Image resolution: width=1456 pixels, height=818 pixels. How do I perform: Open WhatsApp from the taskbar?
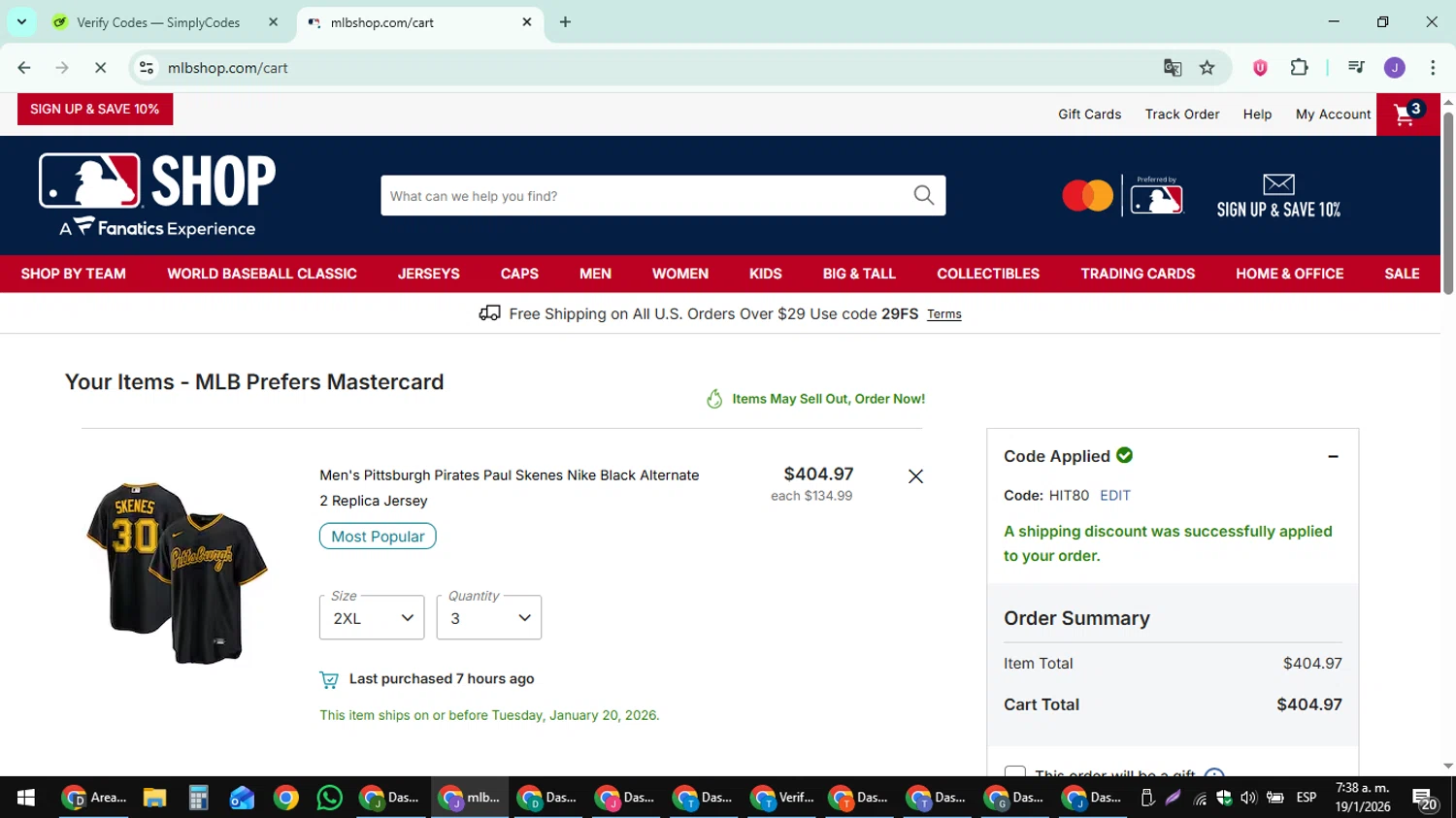(x=330, y=798)
